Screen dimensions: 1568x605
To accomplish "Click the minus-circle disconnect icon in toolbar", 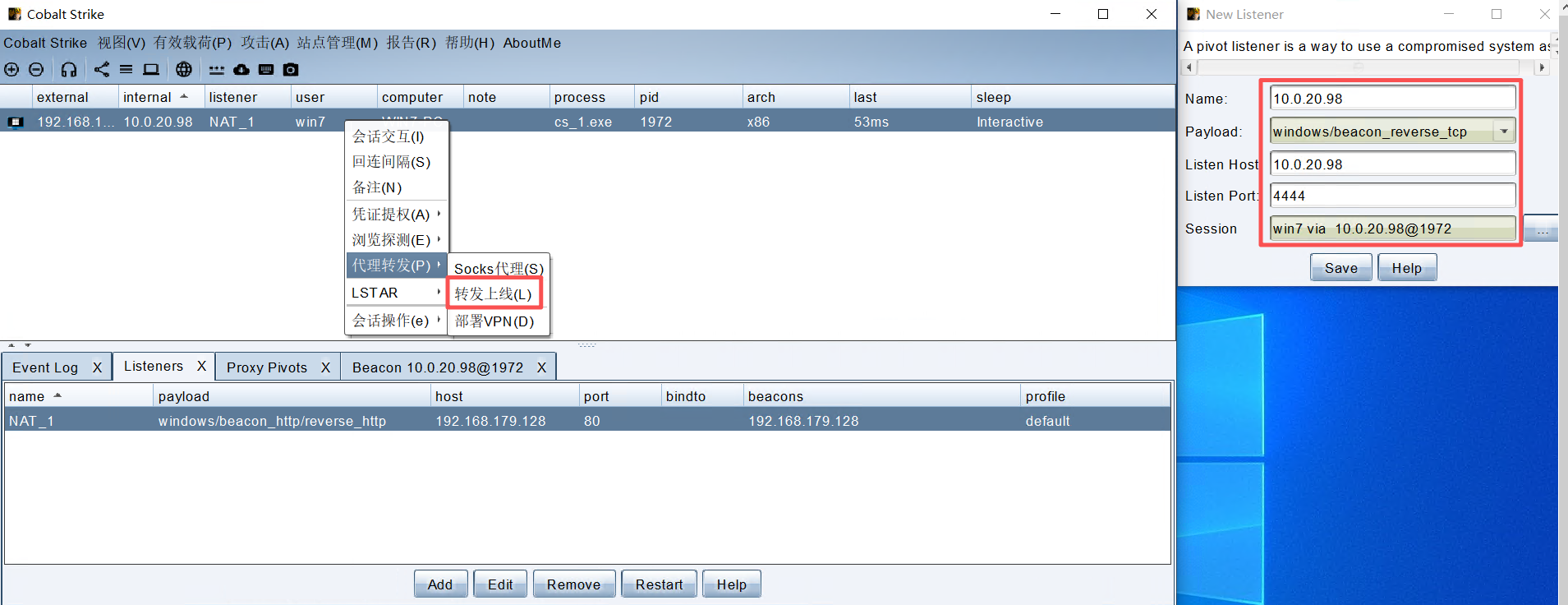I will point(36,70).
